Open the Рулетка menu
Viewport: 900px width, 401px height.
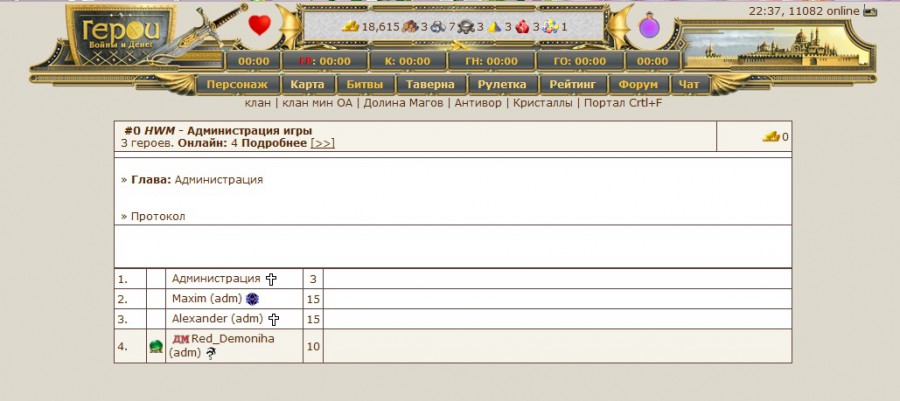pyautogui.click(x=502, y=85)
